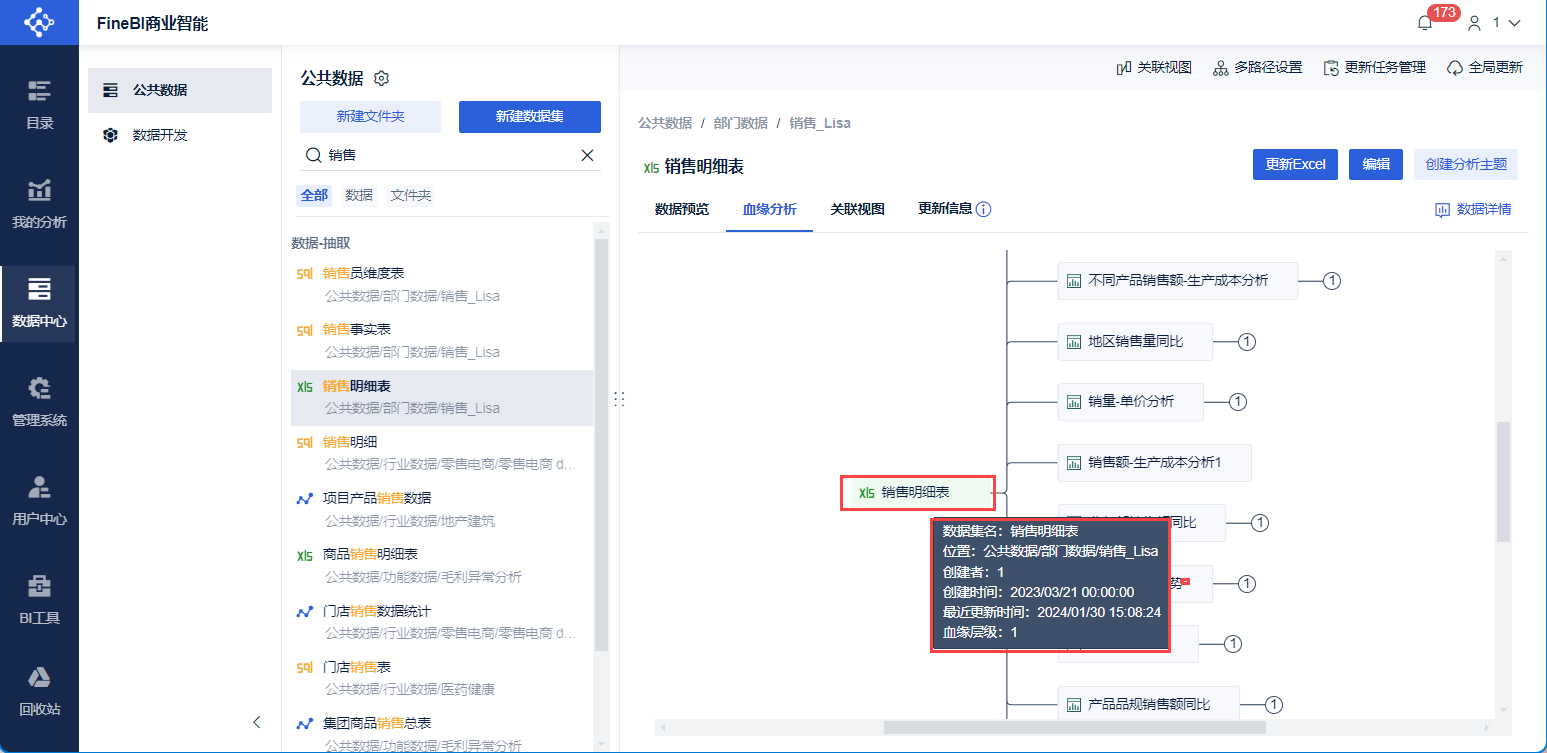Click 公共数据 breadcrumb link

point(665,123)
